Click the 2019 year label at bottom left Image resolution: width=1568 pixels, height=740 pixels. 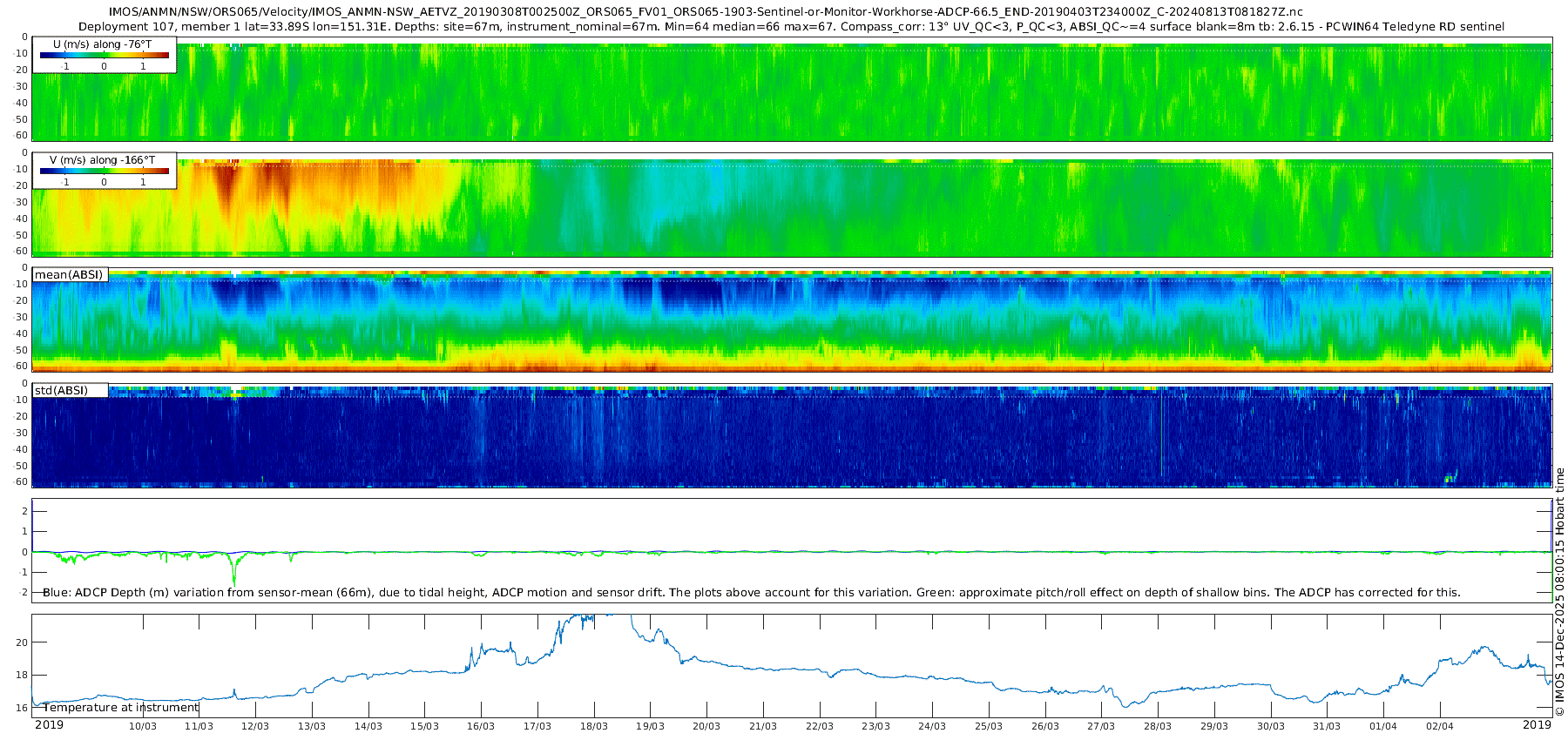(49, 725)
